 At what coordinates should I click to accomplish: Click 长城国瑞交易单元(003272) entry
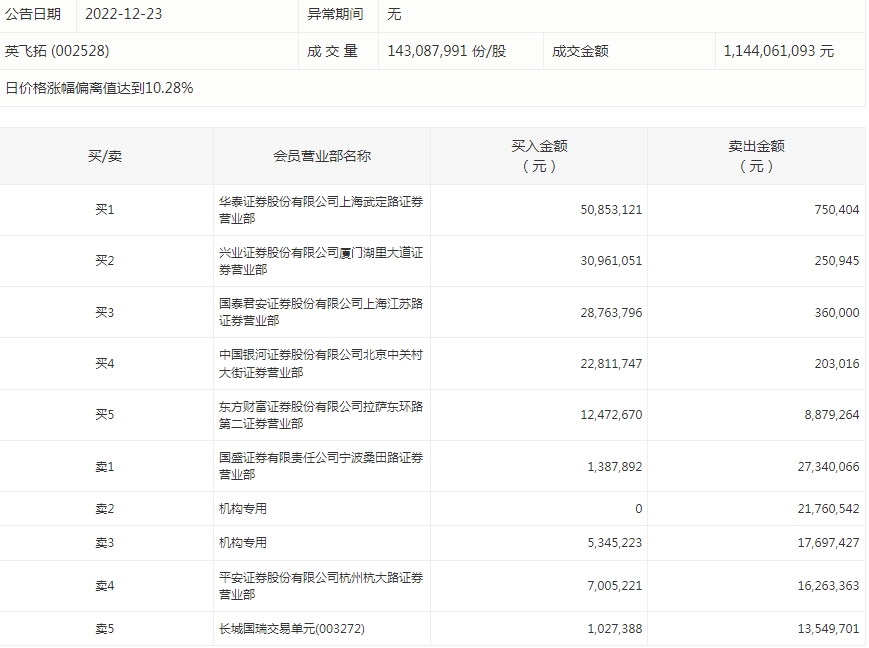pyautogui.click(x=286, y=629)
